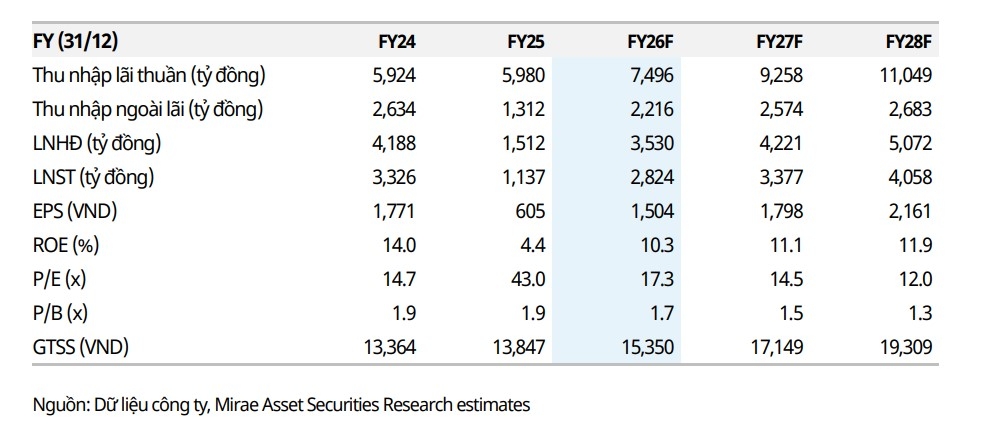
Task: Click the LNST (tỷ đồng) row label
Action: click(x=94, y=177)
